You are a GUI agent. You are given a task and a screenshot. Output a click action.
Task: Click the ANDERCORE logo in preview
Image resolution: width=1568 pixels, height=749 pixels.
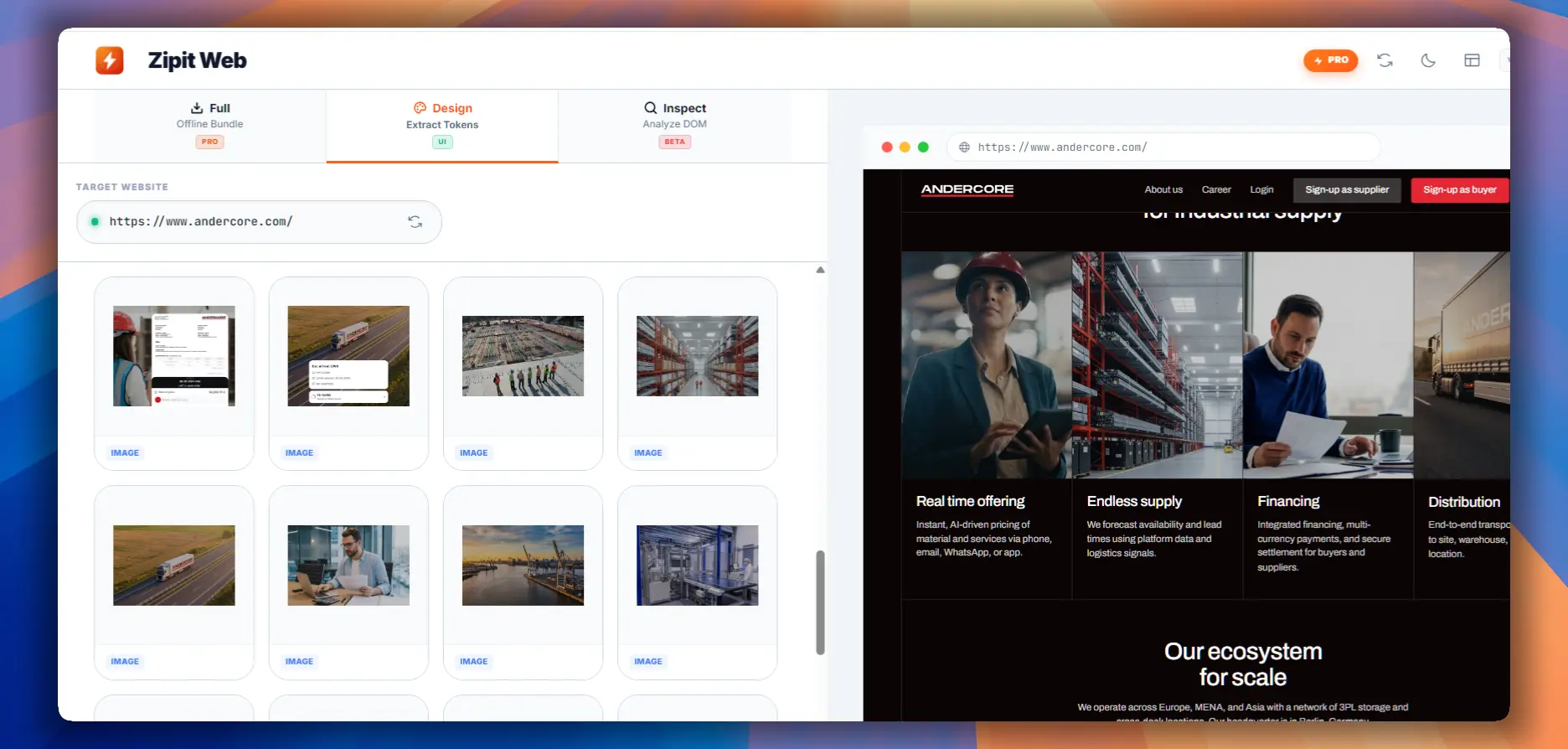(x=967, y=189)
